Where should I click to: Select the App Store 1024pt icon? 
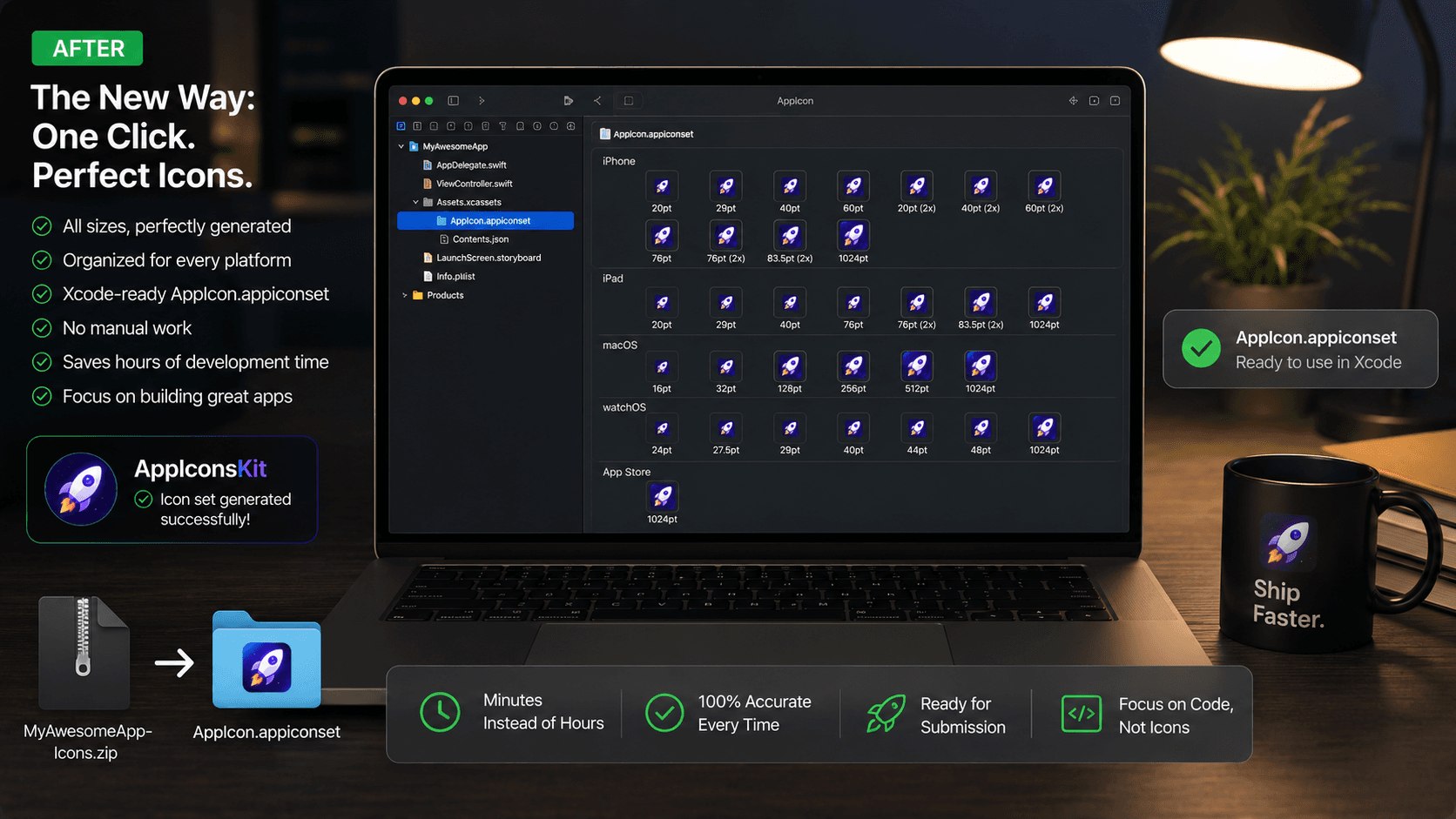point(662,496)
